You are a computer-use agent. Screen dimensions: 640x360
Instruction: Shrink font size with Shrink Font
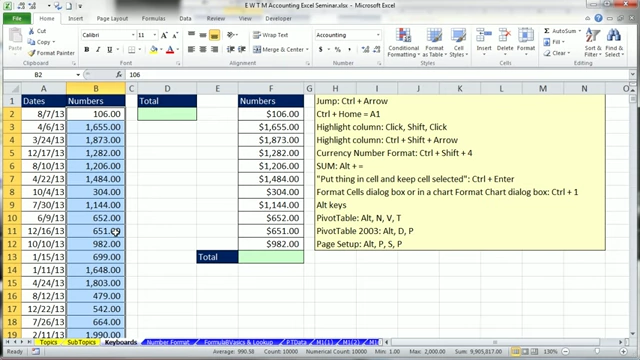coord(175,35)
